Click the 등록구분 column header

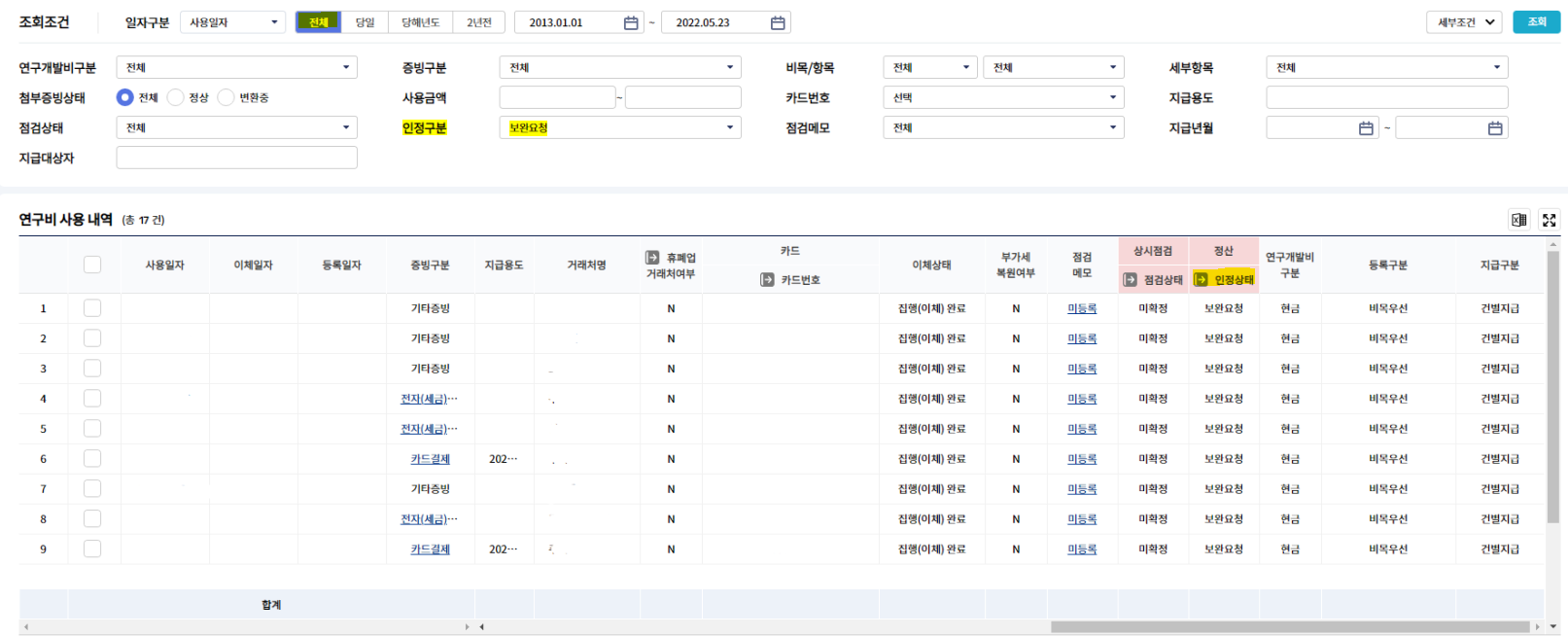point(1388,265)
